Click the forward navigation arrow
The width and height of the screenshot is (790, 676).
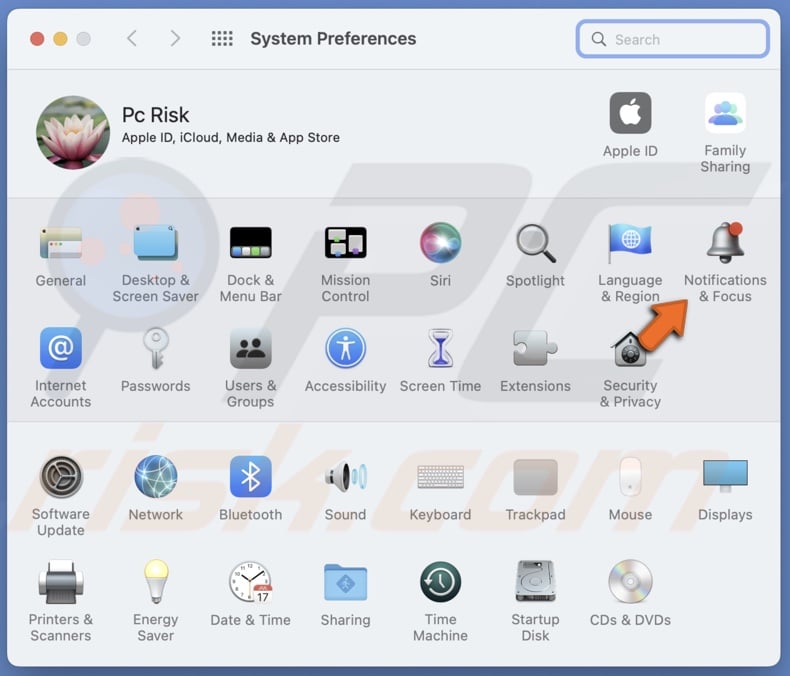click(x=175, y=39)
